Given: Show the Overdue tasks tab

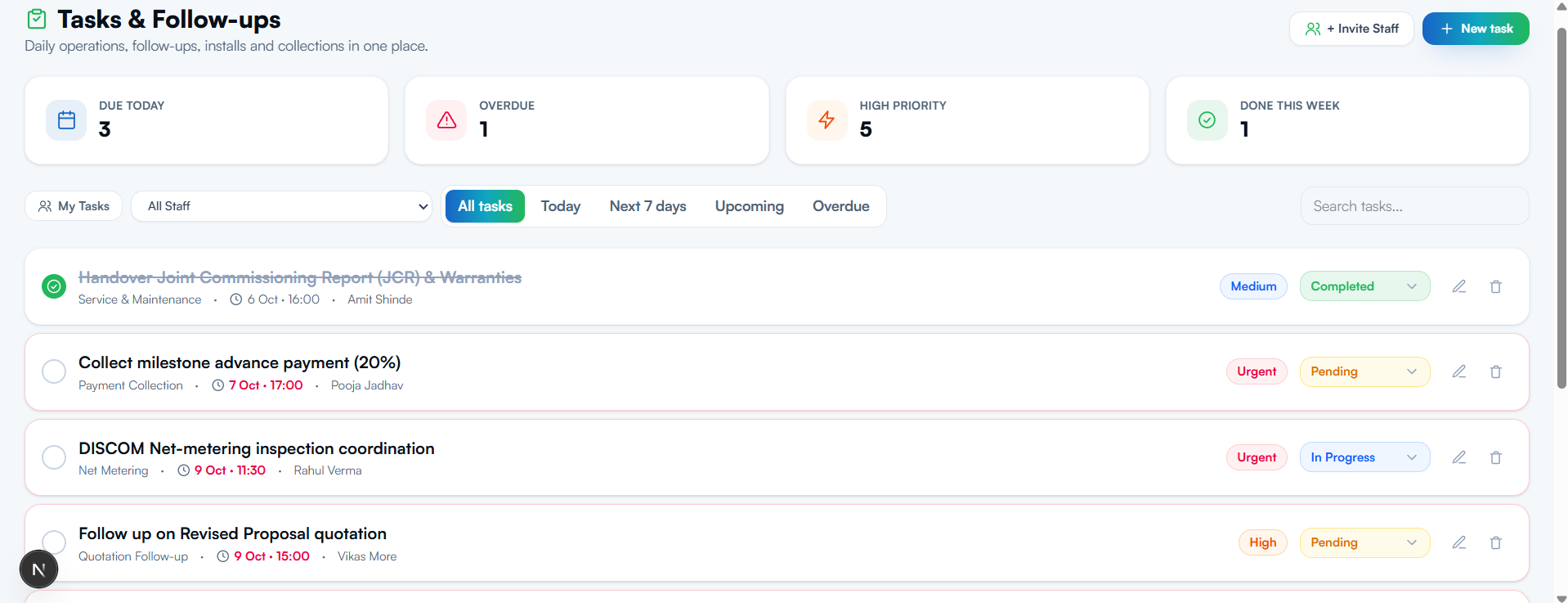Looking at the screenshot, I should tap(841, 206).
